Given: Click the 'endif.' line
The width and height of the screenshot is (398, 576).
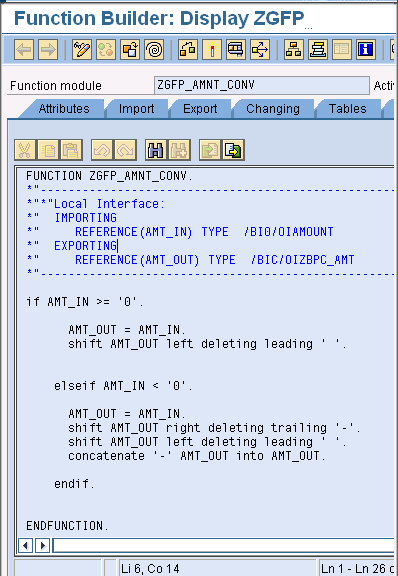Looking at the screenshot, I should pyautogui.click(x=74, y=484).
